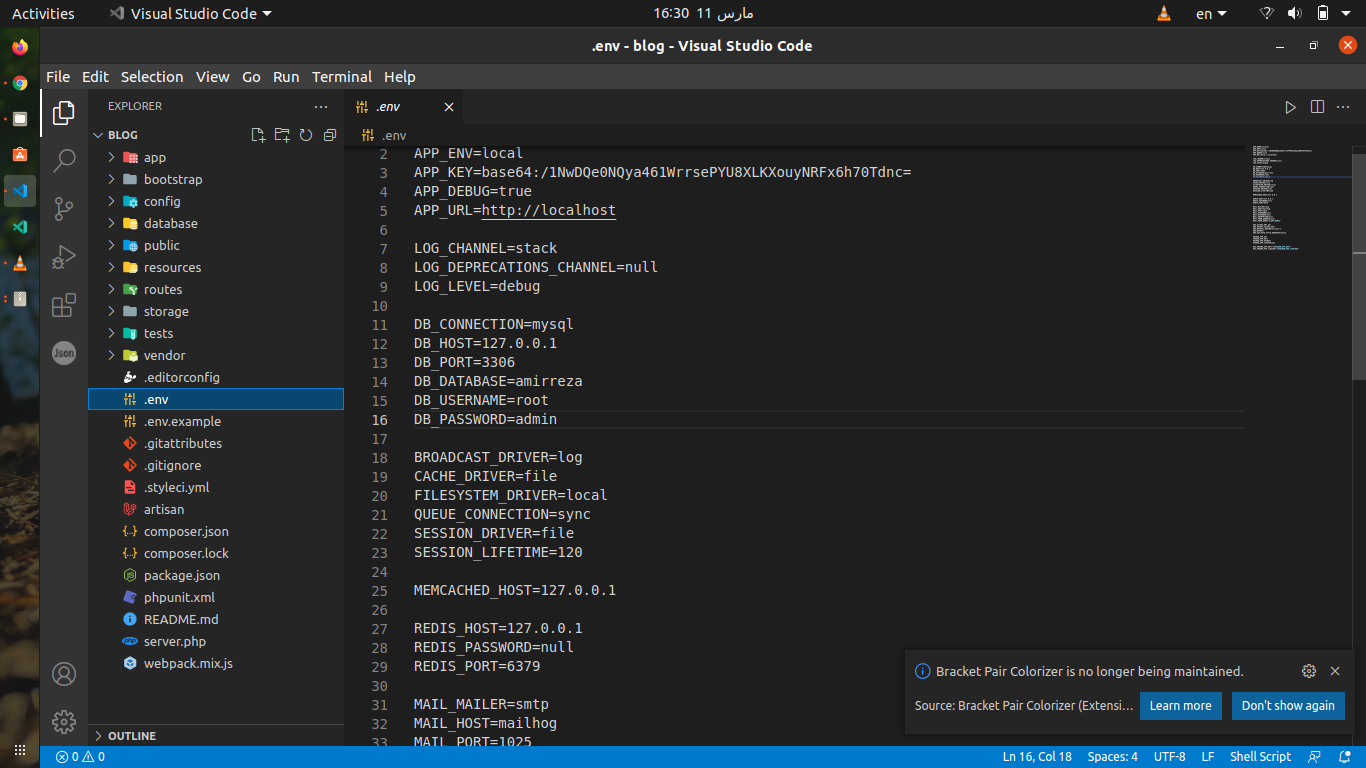Image resolution: width=1366 pixels, height=768 pixels.
Task: Open editor More Actions ellipsis menu
Action: (1344, 107)
